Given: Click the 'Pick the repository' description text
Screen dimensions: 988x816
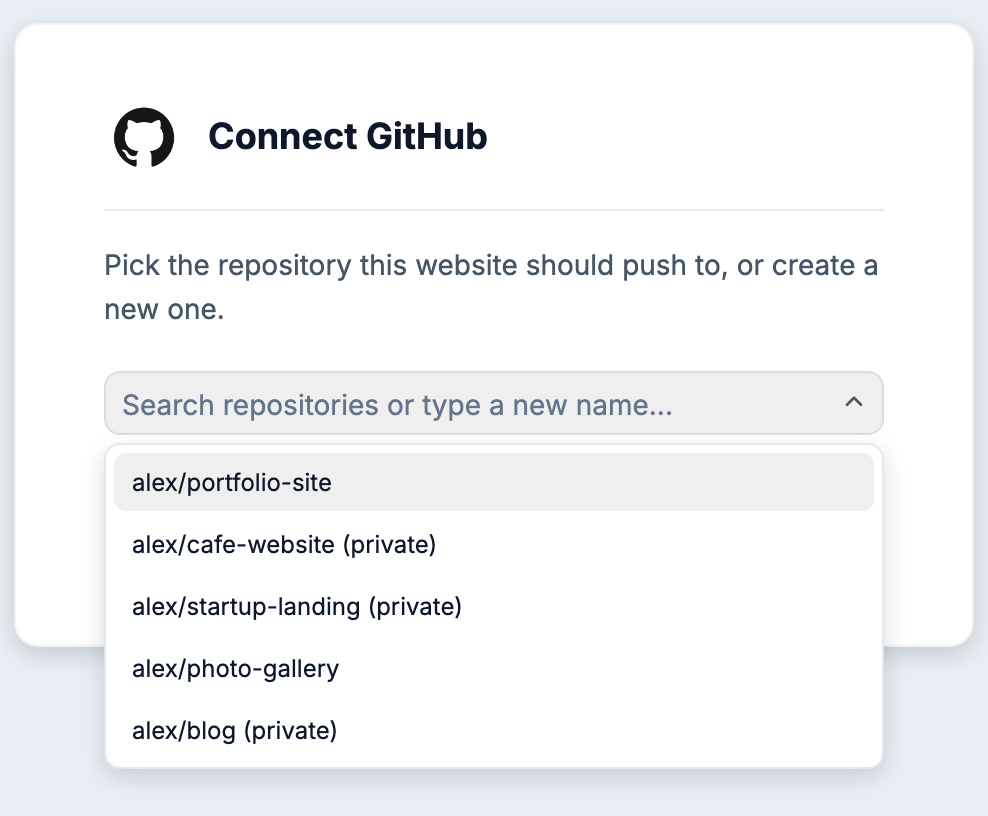Looking at the screenshot, I should coord(491,287).
